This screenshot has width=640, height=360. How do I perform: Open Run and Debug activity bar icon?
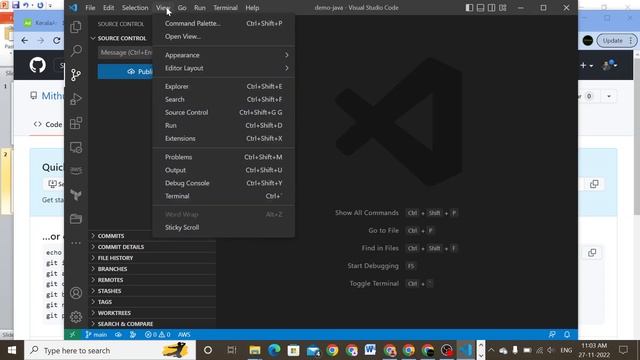[76, 99]
